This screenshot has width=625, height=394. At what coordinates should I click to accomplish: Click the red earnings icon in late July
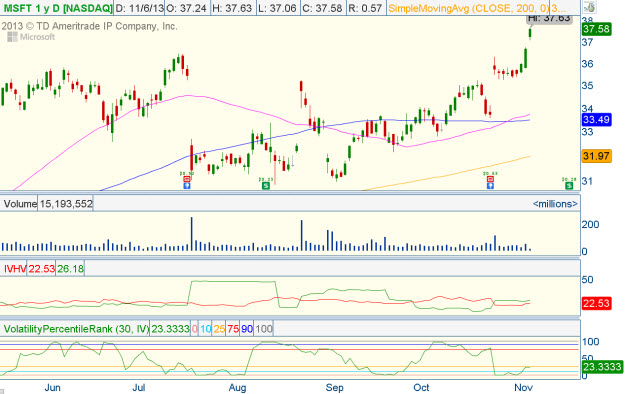pos(187,179)
